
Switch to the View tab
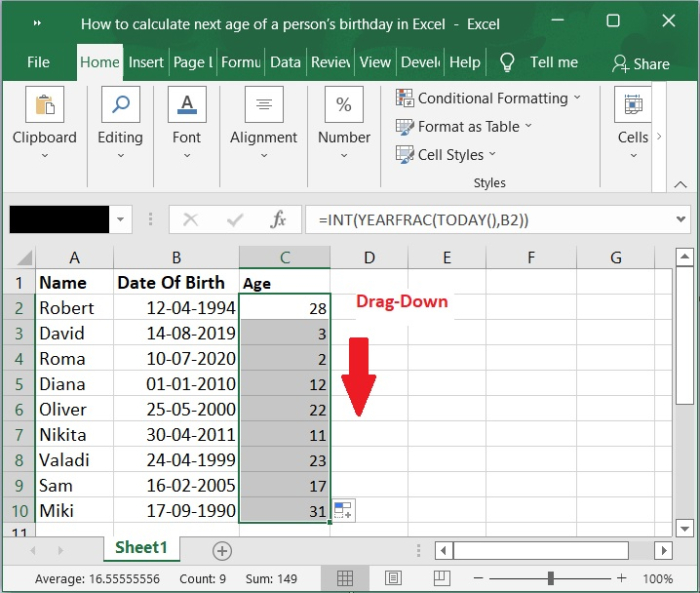[x=375, y=62]
